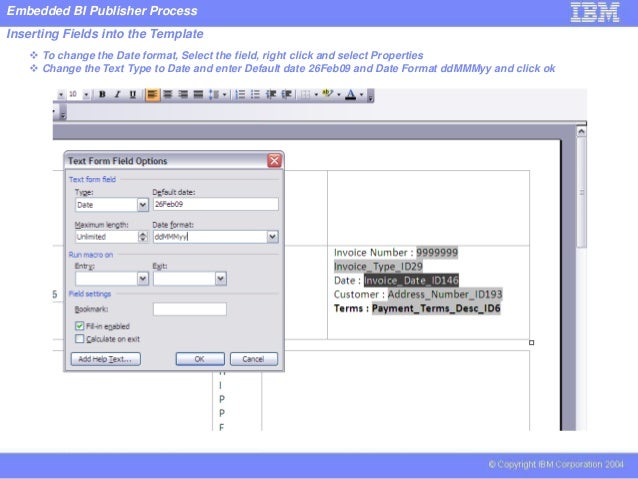
Task: Apply Justify paragraph alignment
Action: click(x=198, y=94)
